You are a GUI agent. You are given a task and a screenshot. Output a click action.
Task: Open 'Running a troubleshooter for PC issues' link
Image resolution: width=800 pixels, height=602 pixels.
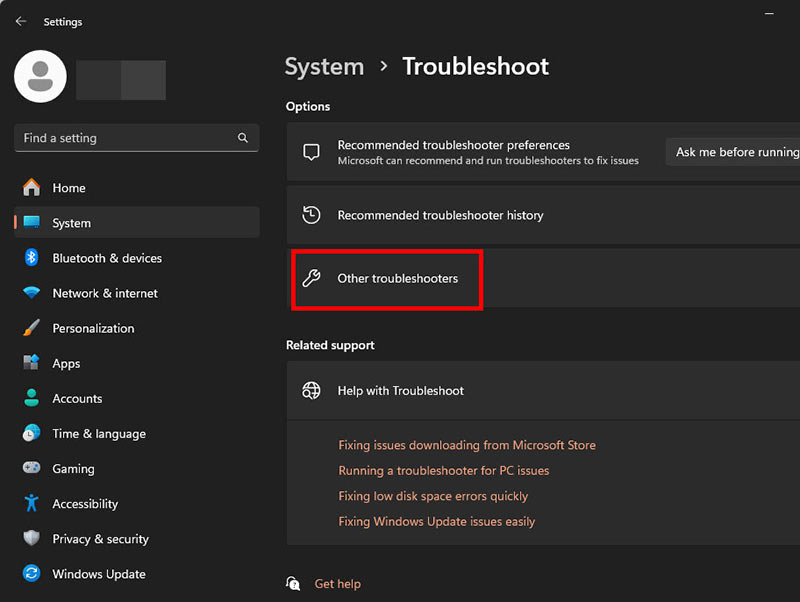pyautogui.click(x=444, y=470)
